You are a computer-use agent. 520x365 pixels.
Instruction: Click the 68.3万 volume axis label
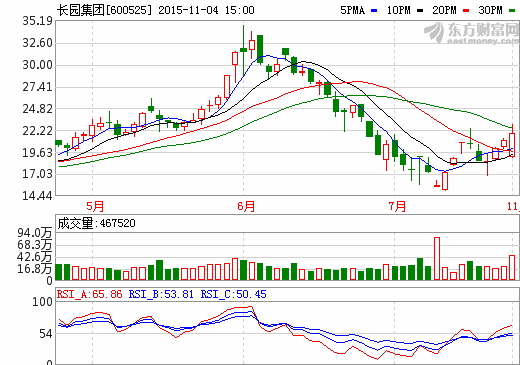tap(35, 245)
